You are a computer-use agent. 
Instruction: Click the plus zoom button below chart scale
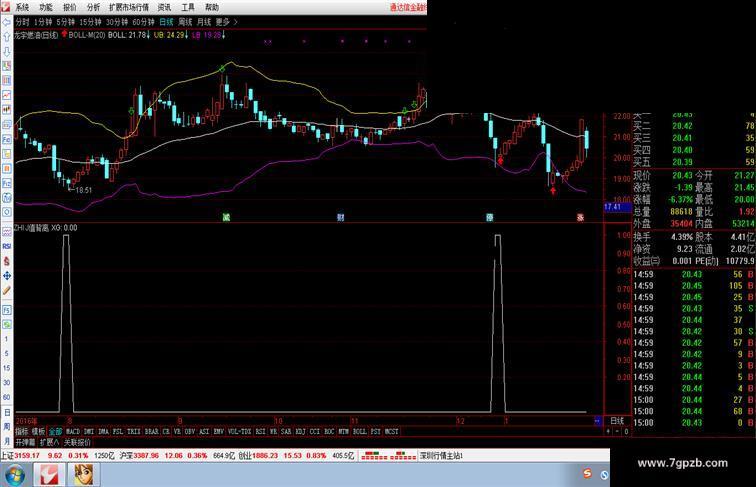tap(608, 431)
